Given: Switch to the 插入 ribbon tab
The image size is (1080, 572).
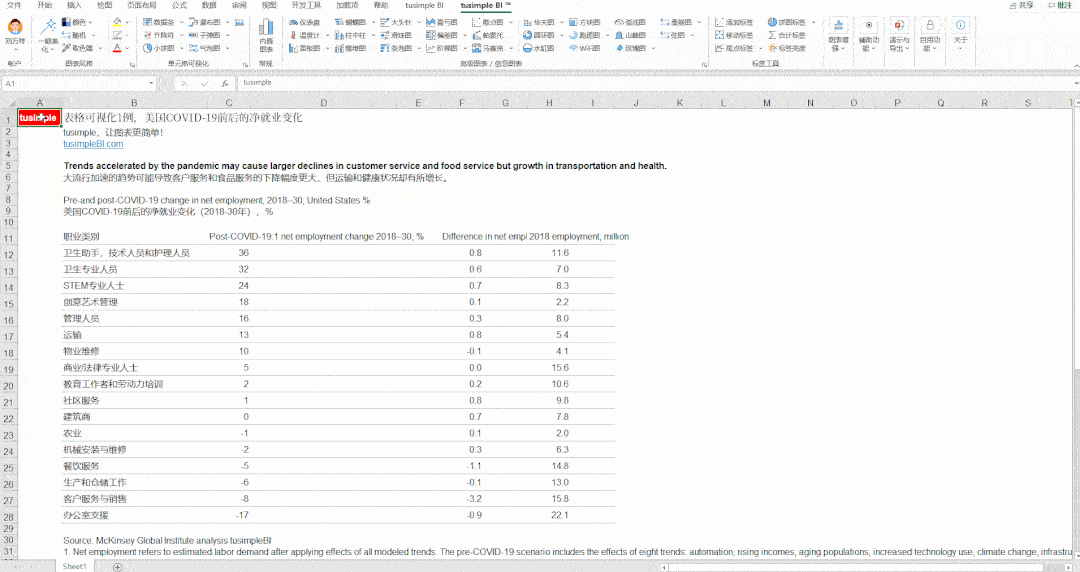Looking at the screenshot, I should 75,5.
